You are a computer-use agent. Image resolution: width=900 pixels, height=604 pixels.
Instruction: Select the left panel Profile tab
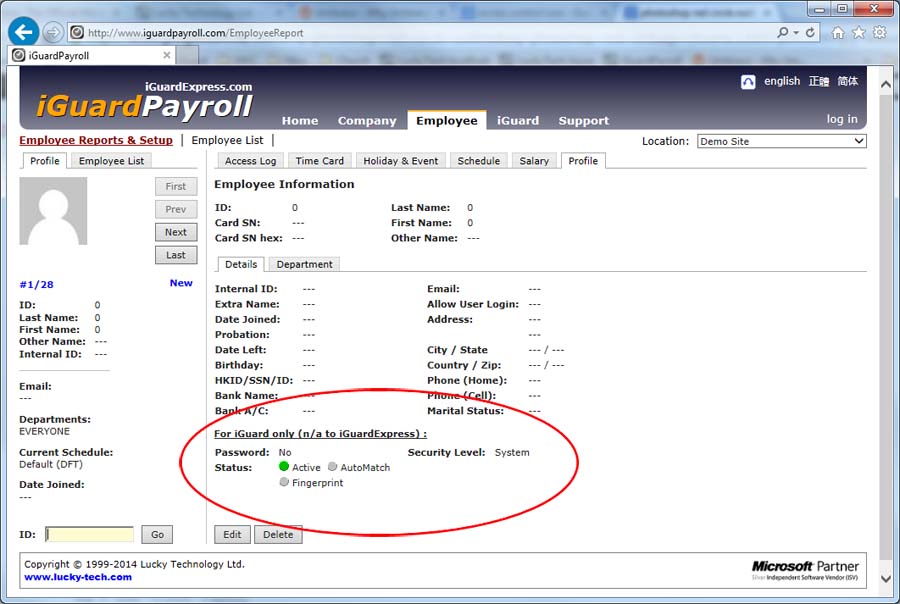(45, 161)
